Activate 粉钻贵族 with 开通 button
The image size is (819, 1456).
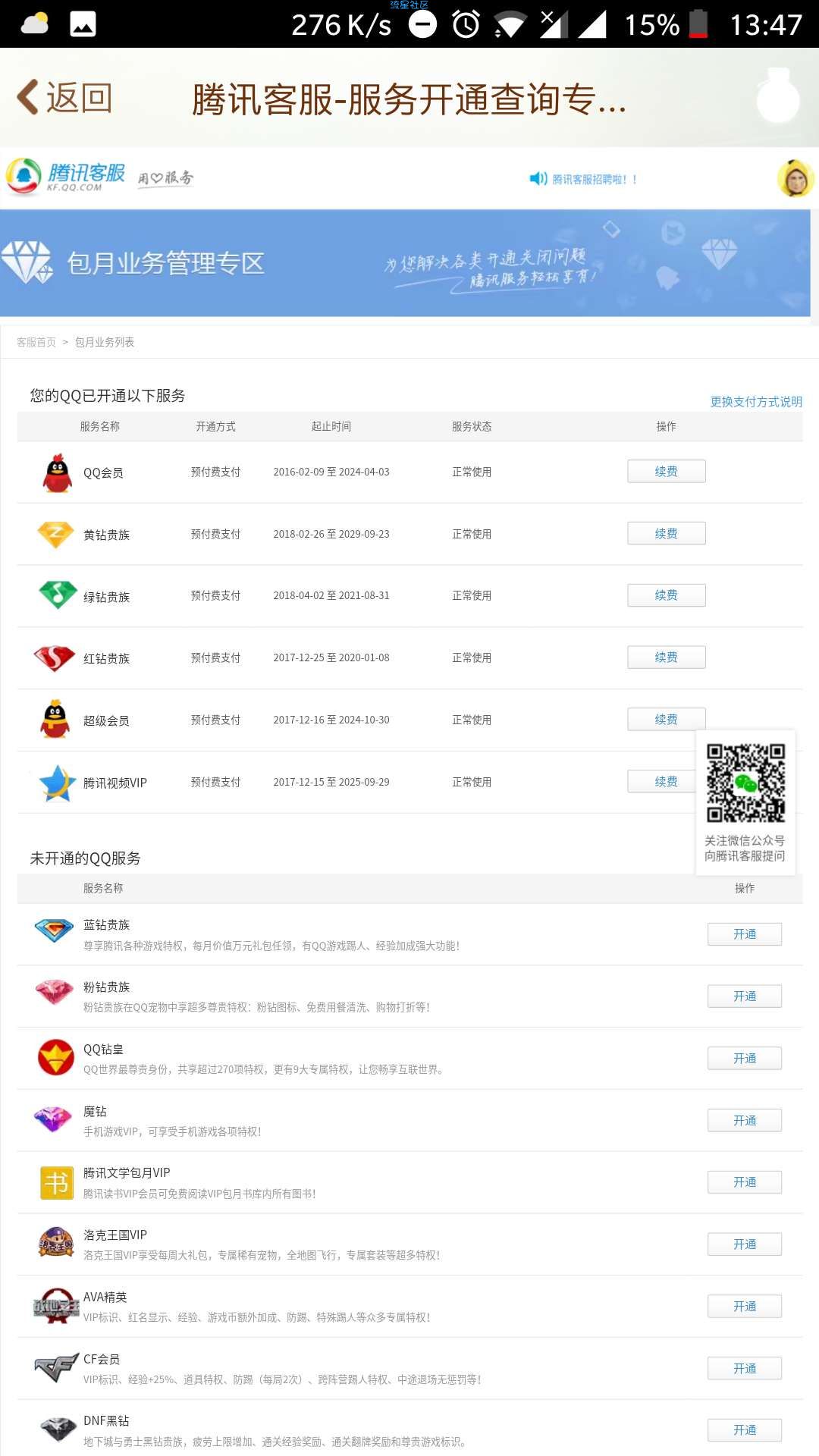745,996
